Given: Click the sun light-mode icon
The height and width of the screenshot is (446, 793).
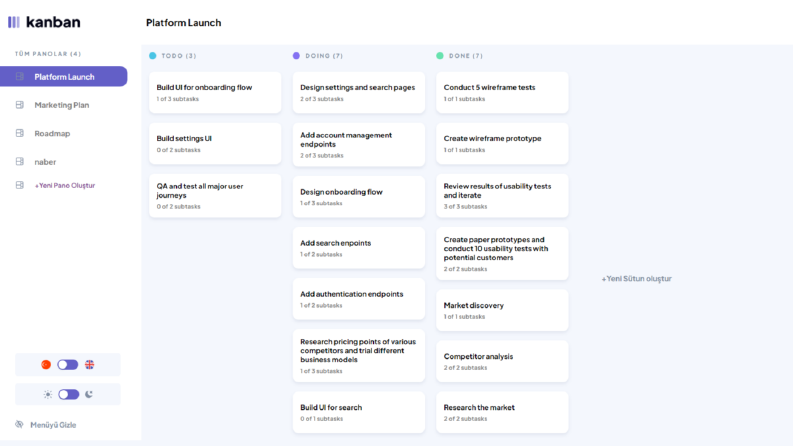Looking at the screenshot, I should pyautogui.click(x=48, y=394).
